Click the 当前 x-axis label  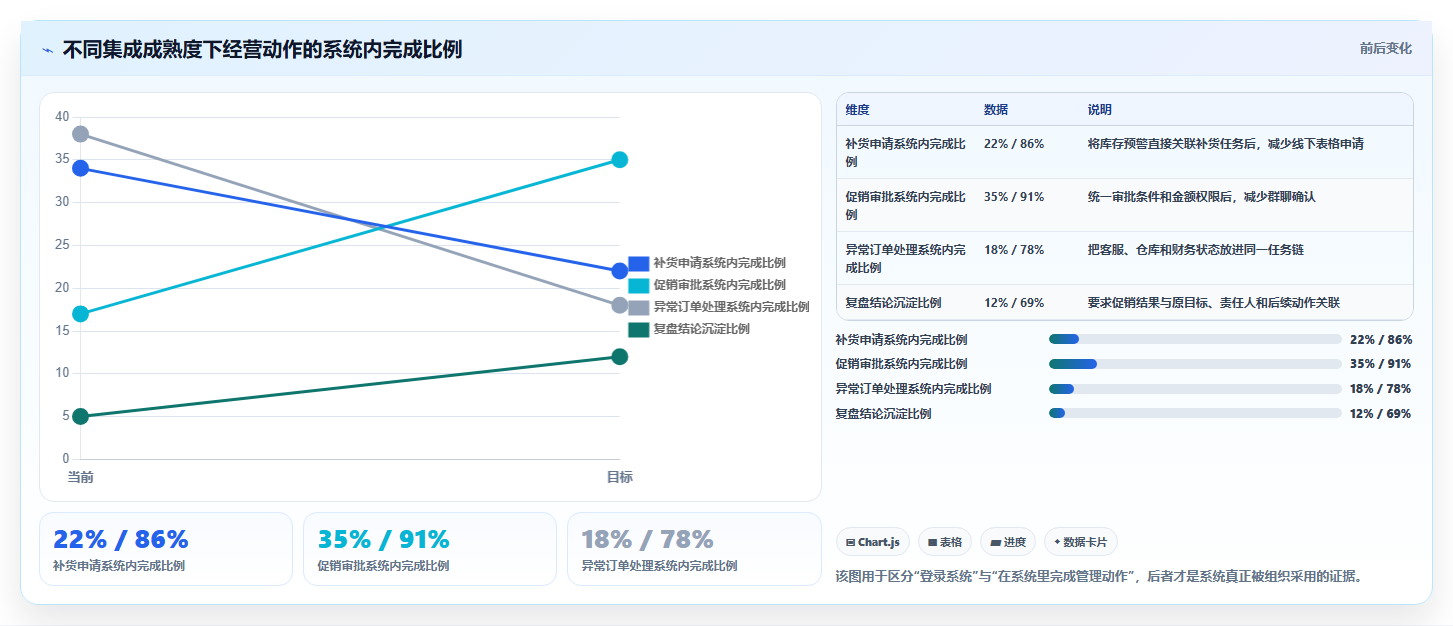point(81,477)
